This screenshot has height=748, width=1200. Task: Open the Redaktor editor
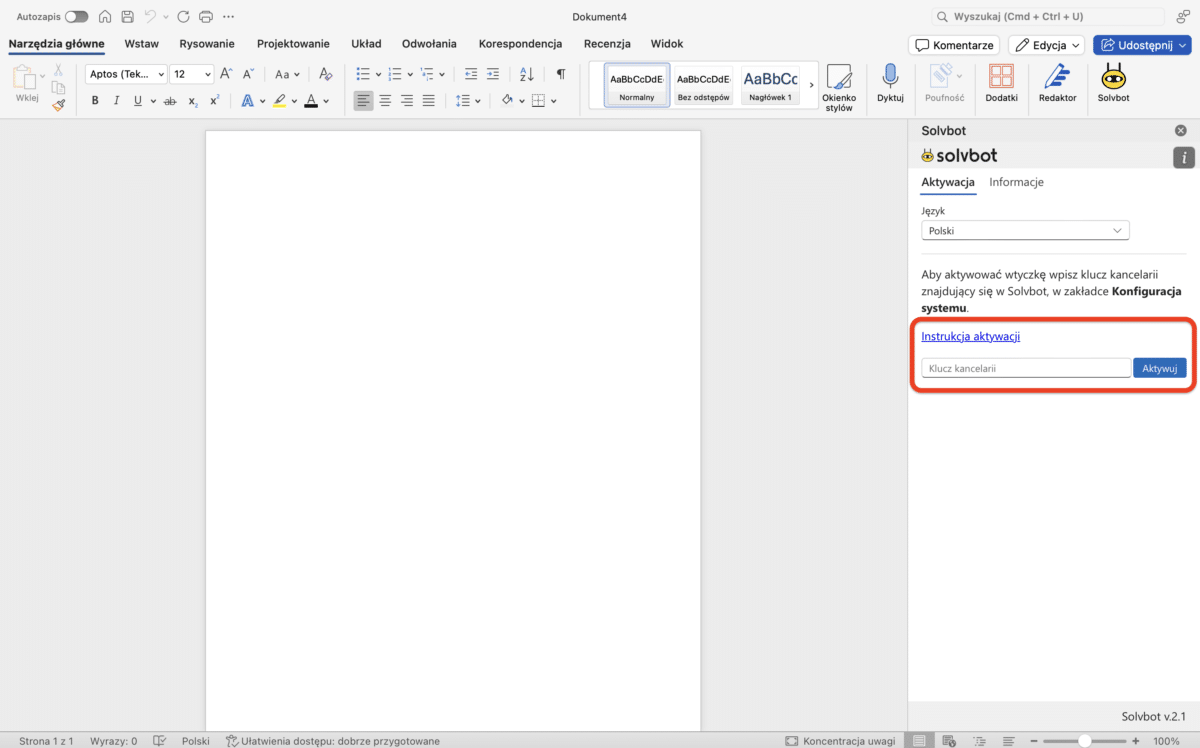(x=1058, y=84)
